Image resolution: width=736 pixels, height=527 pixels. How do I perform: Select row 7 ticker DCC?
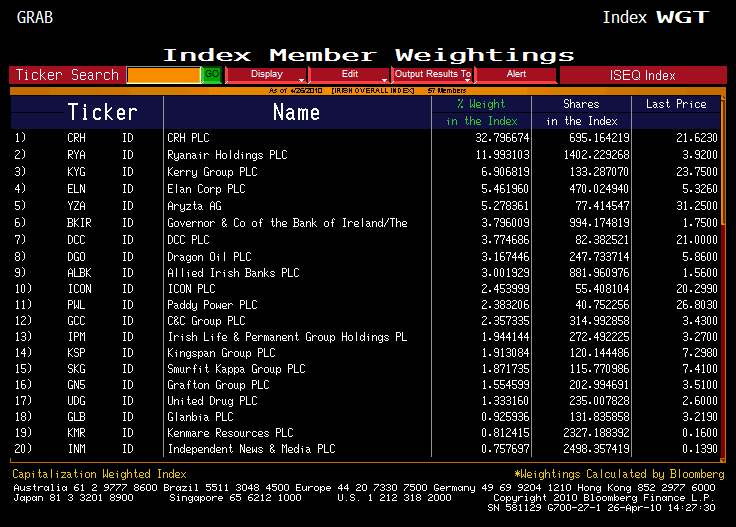(77, 240)
